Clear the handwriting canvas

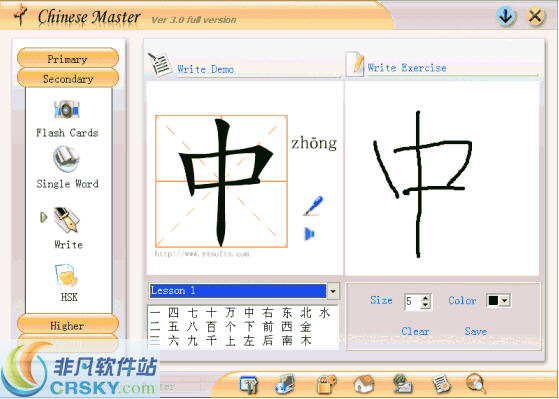click(415, 331)
